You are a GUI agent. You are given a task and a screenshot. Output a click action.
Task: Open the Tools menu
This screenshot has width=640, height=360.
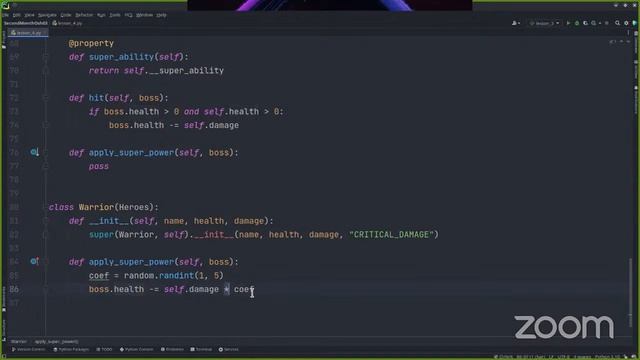point(115,15)
